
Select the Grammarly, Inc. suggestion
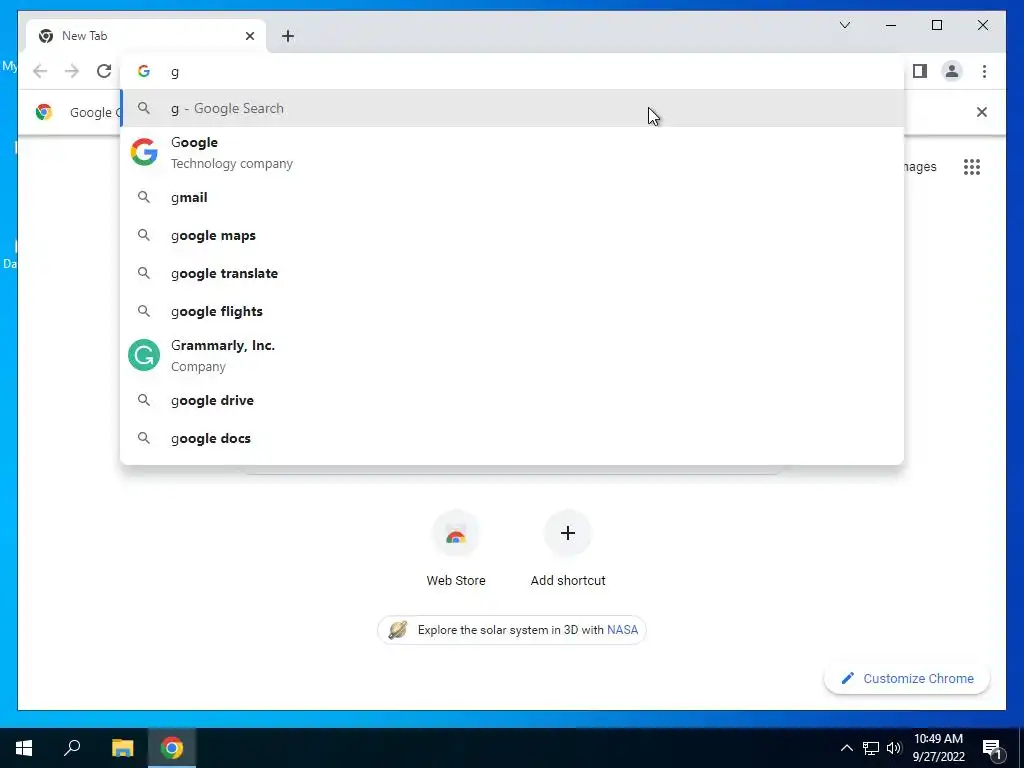[513, 356]
